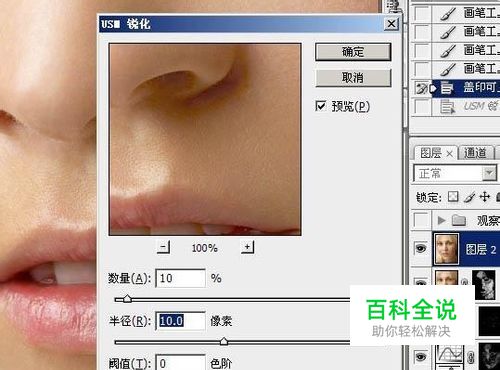
Task: Click the 半径 radius slider handle
Action: coord(224,341)
